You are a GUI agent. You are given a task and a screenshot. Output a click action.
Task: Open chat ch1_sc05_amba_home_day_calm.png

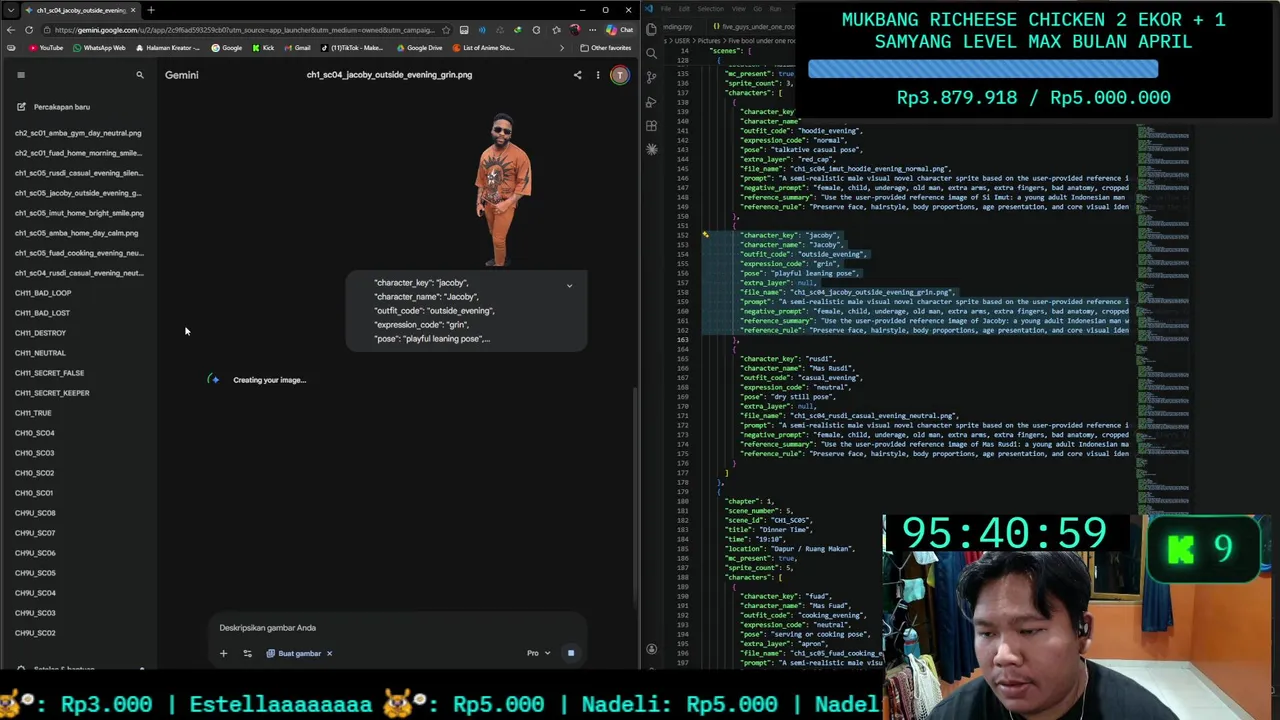tap(78, 233)
